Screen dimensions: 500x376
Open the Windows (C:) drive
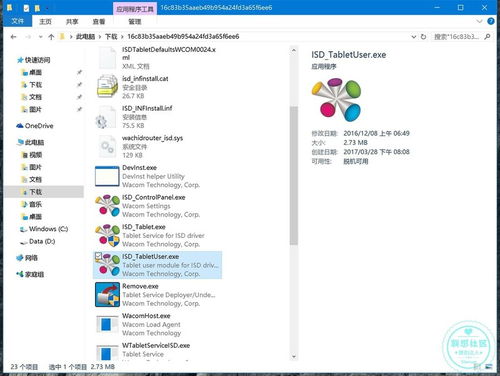pyautogui.click(x=48, y=229)
